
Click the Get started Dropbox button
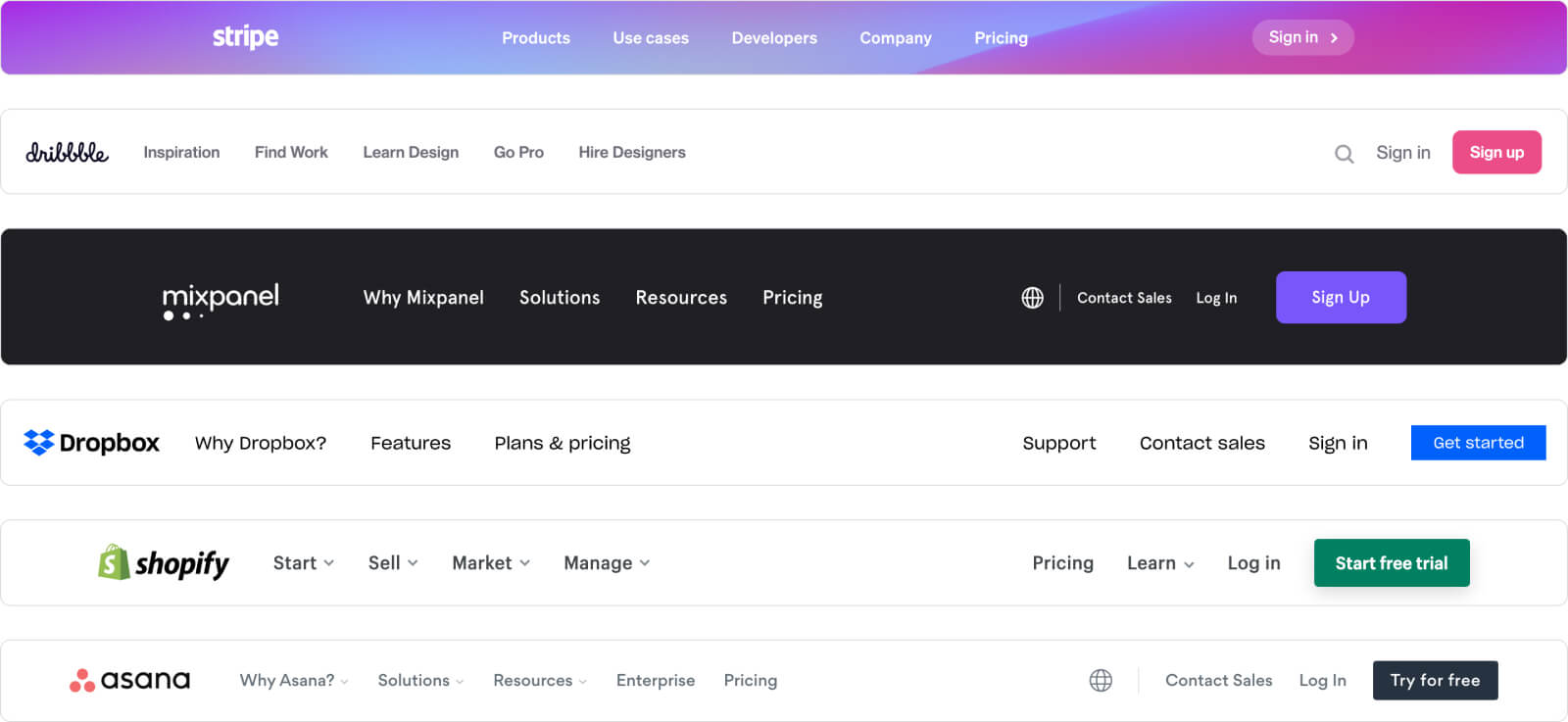pos(1478,443)
